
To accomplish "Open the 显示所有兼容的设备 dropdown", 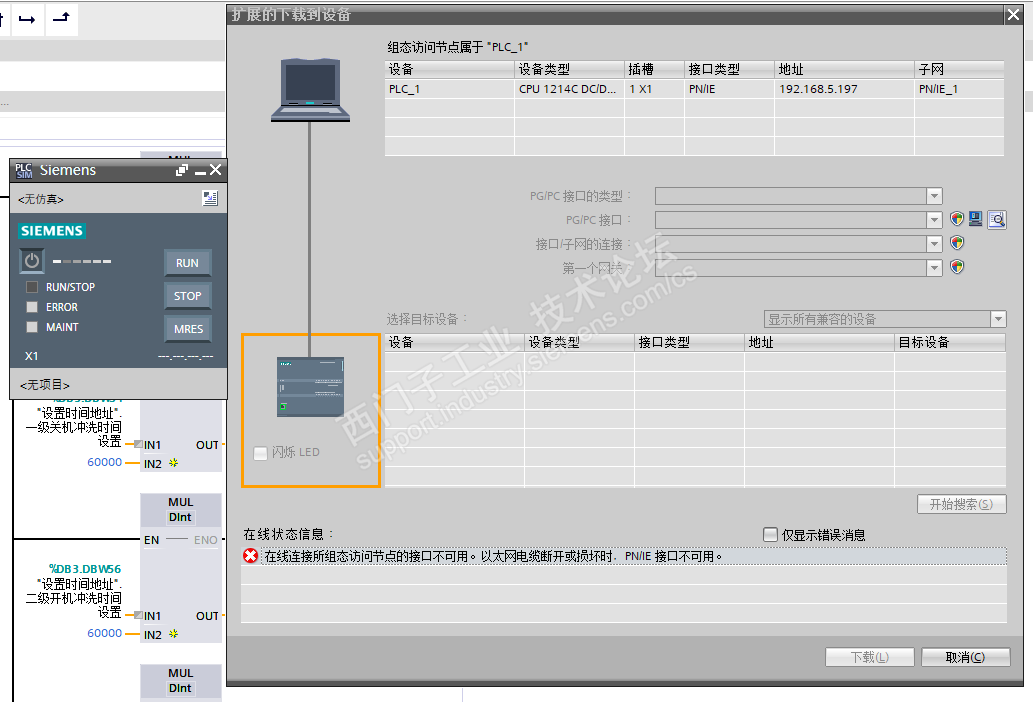I will 998,319.
